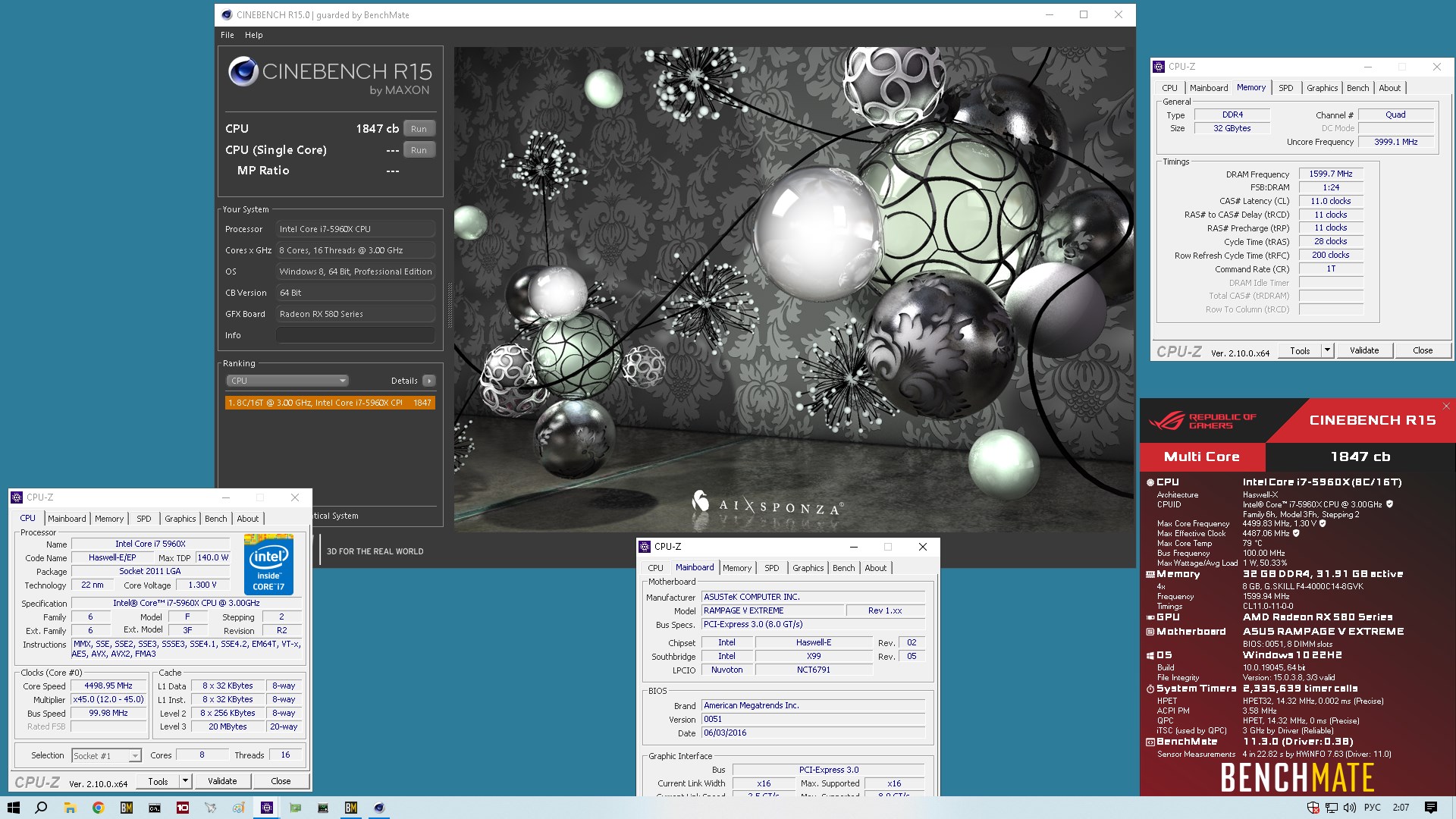Click the Uncore Frequency 3999.1 MHz value
The width and height of the screenshot is (1456, 819).
pyautogui.click(x=1395, y=142)
